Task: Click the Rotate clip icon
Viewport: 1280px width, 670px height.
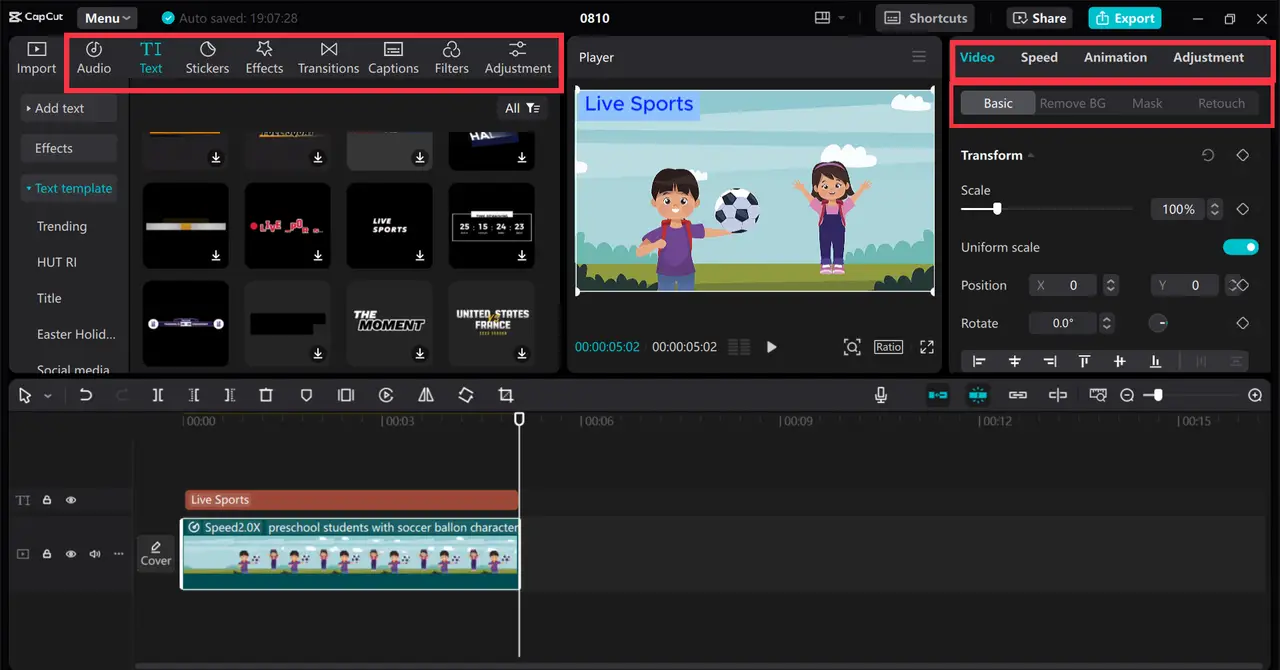Action: 466,395
